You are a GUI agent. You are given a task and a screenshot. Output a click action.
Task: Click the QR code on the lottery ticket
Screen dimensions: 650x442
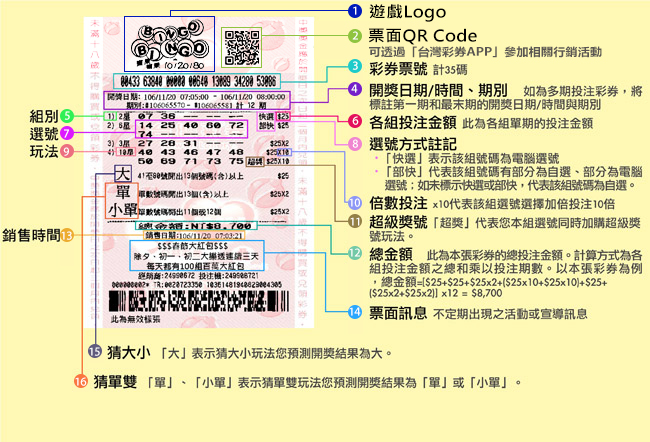(x=240, y=47)
